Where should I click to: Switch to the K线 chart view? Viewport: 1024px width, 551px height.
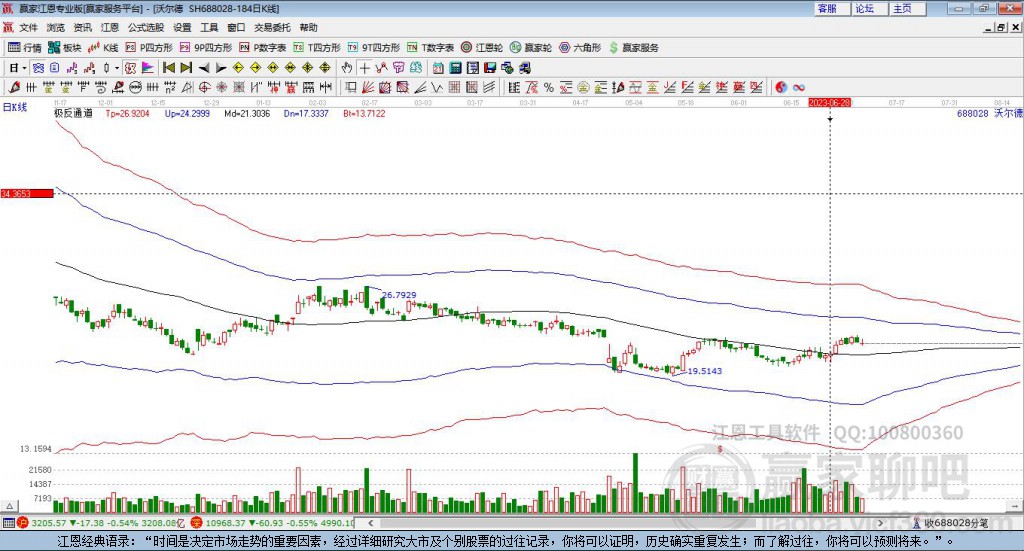[103, 48]
